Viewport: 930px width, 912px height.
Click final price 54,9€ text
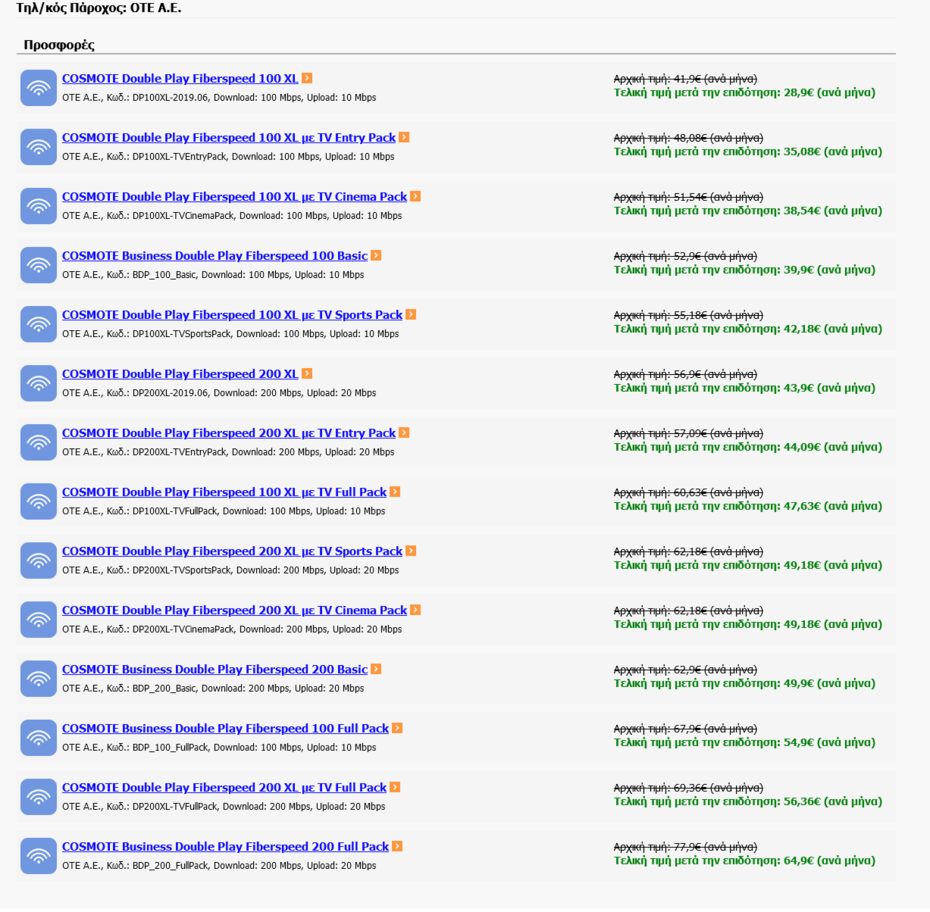[x=744, y=743]
